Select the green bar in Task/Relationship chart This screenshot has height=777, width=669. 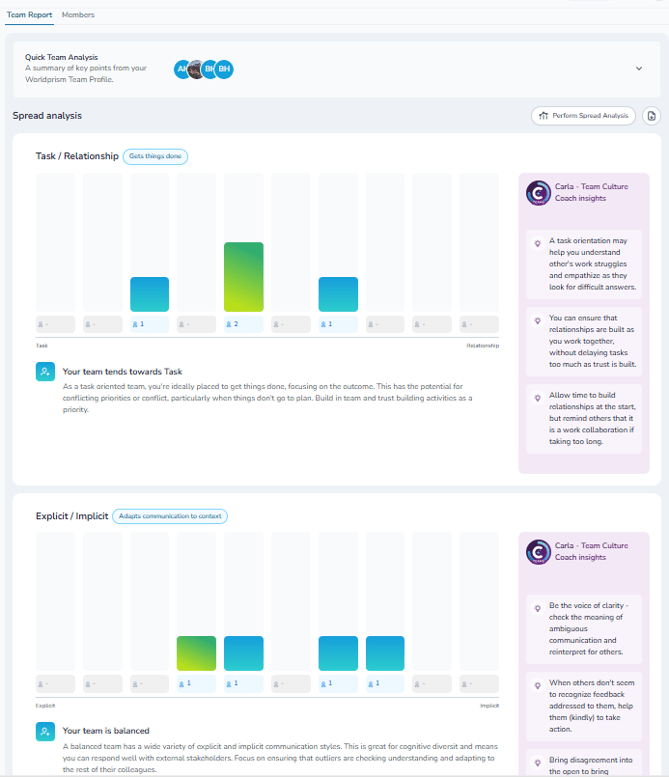244,277
